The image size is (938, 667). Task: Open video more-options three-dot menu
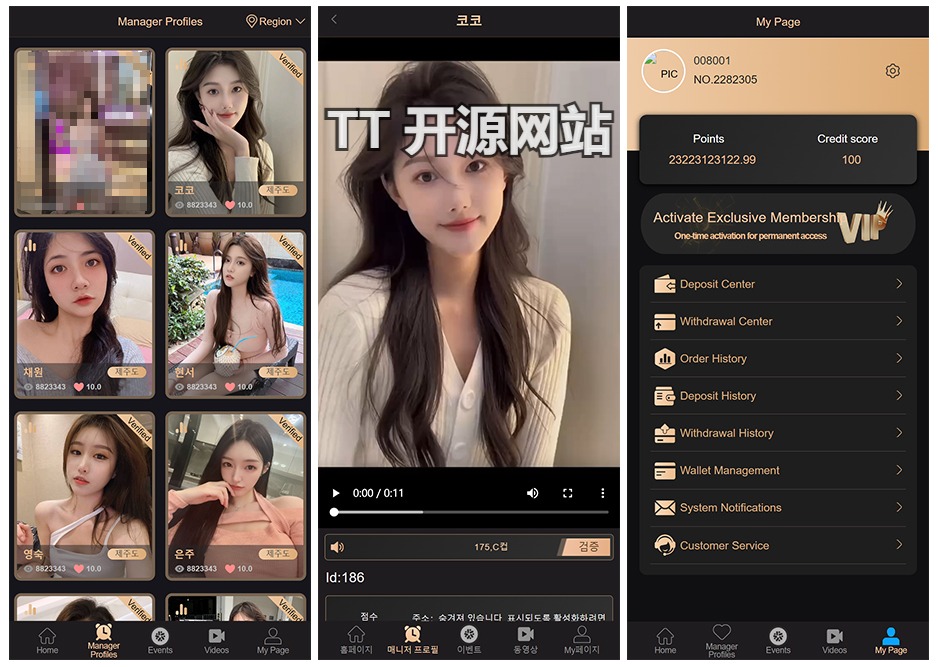click(602, 493)
